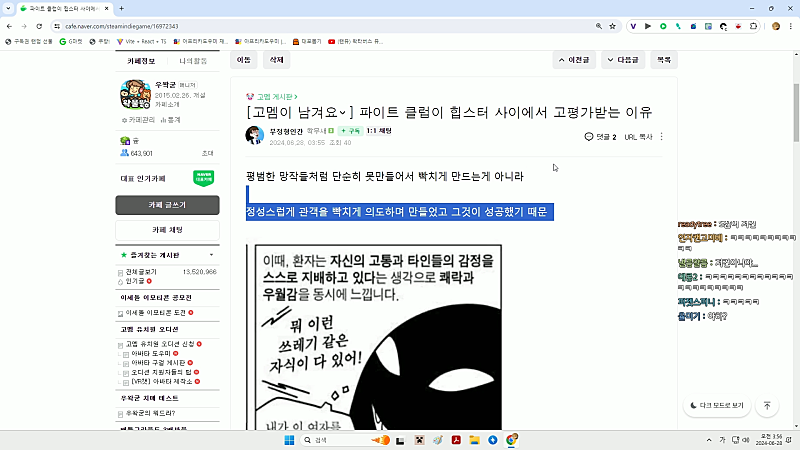Click the 이동 button above the post
The image size is (800, 450).
pos(244,60)
